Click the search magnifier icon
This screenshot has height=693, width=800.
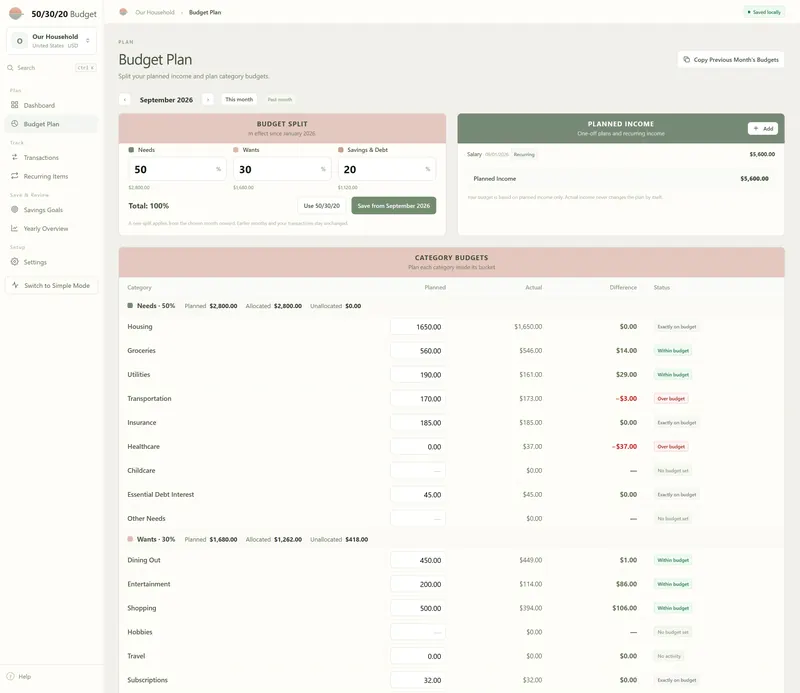tap(10, 67)
